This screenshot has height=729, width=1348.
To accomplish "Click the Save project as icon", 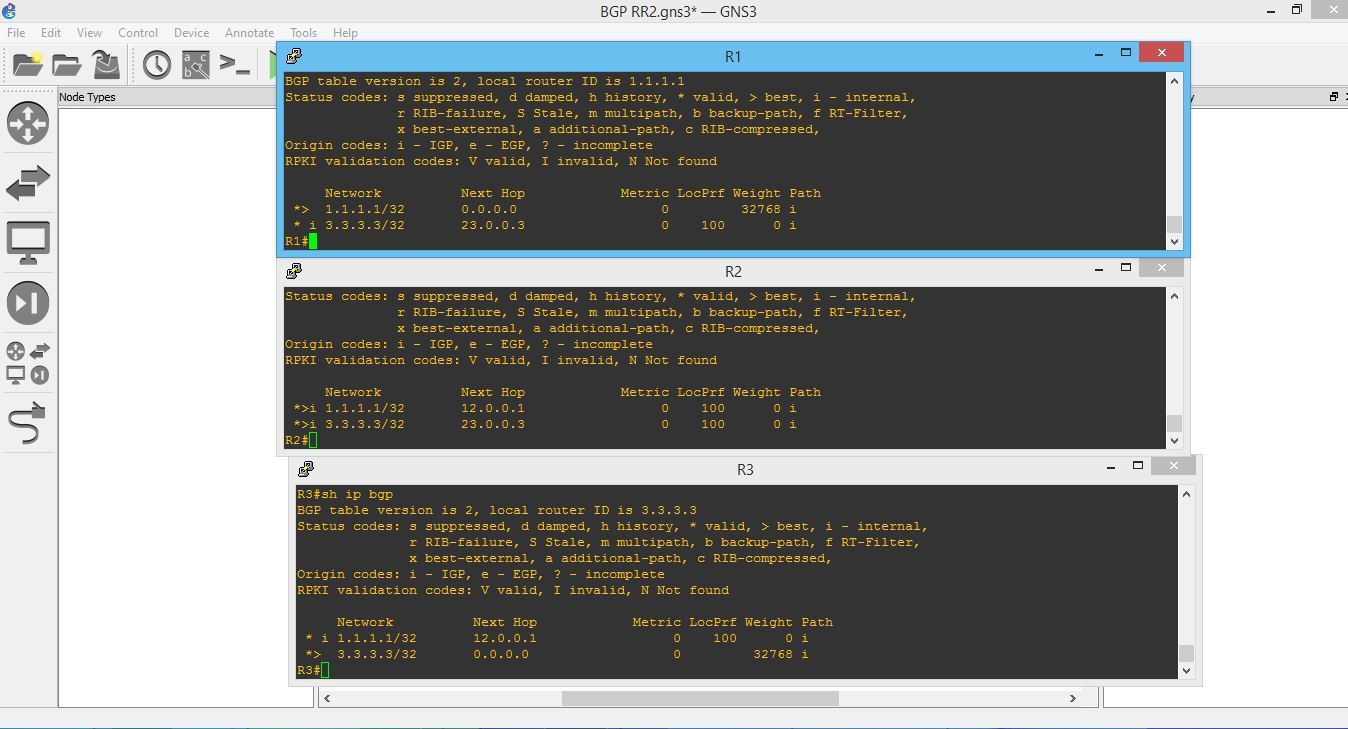I will 106,65.
